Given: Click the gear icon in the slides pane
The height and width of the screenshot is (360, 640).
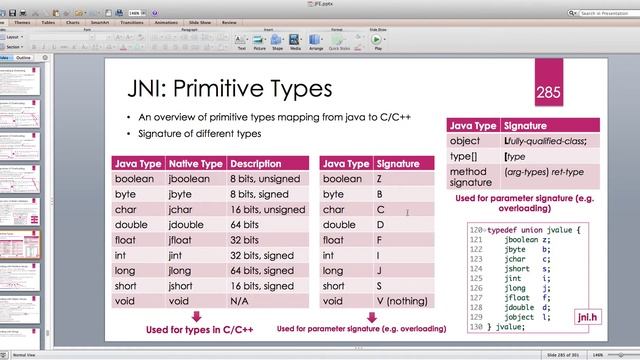Looking at the screenshot, I should click(x=45, y=58).
